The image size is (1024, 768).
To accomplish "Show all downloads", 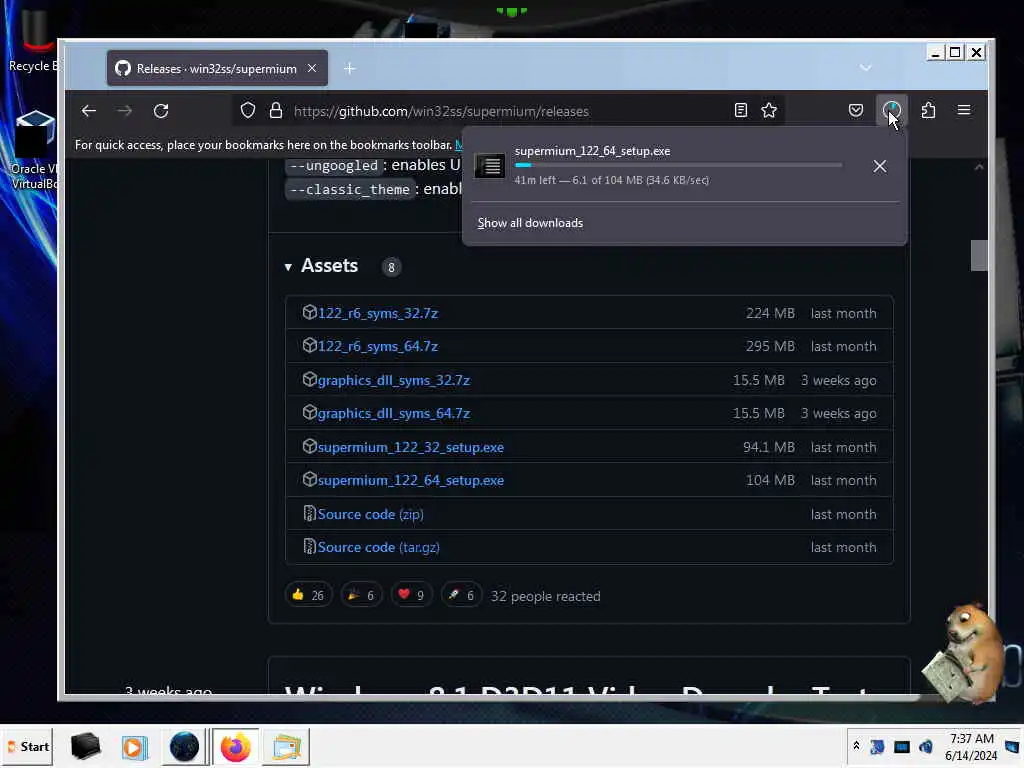I will 530,223.
